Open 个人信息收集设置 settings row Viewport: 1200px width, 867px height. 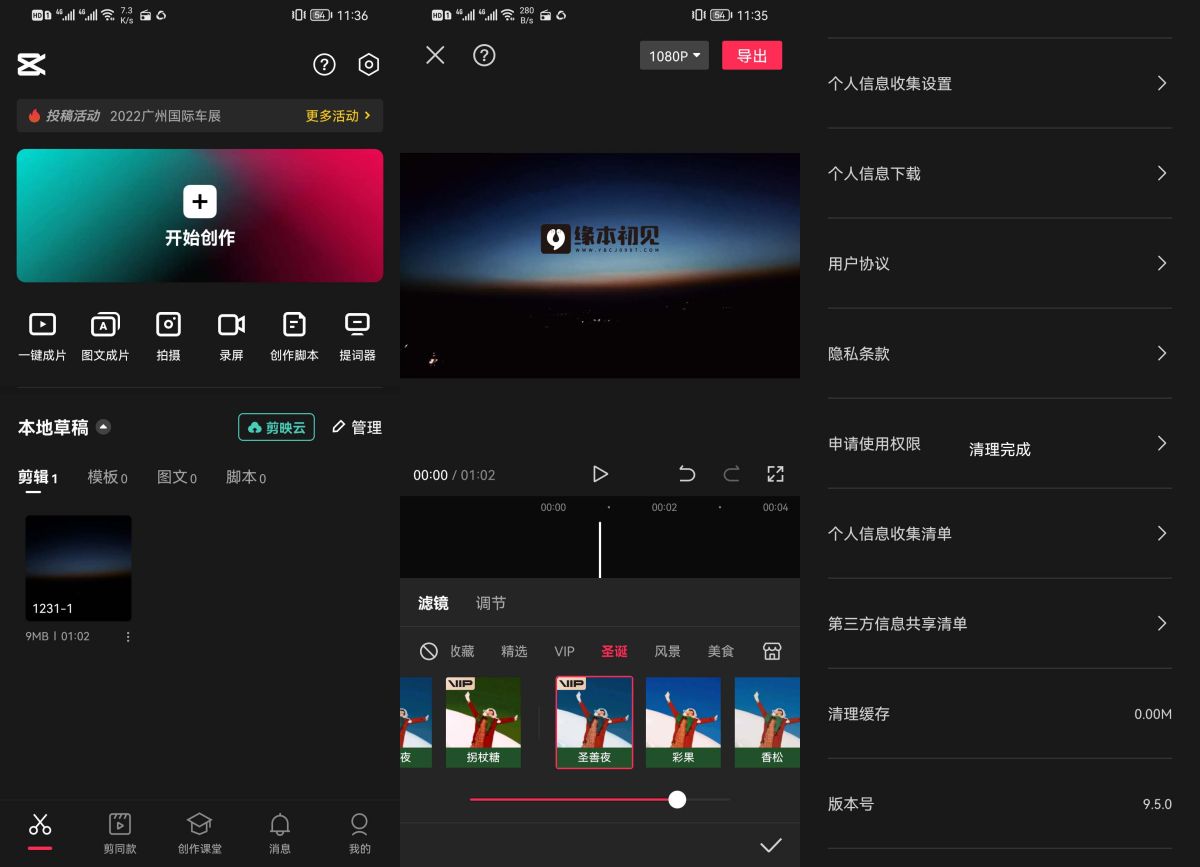(x=1000, y=83)
